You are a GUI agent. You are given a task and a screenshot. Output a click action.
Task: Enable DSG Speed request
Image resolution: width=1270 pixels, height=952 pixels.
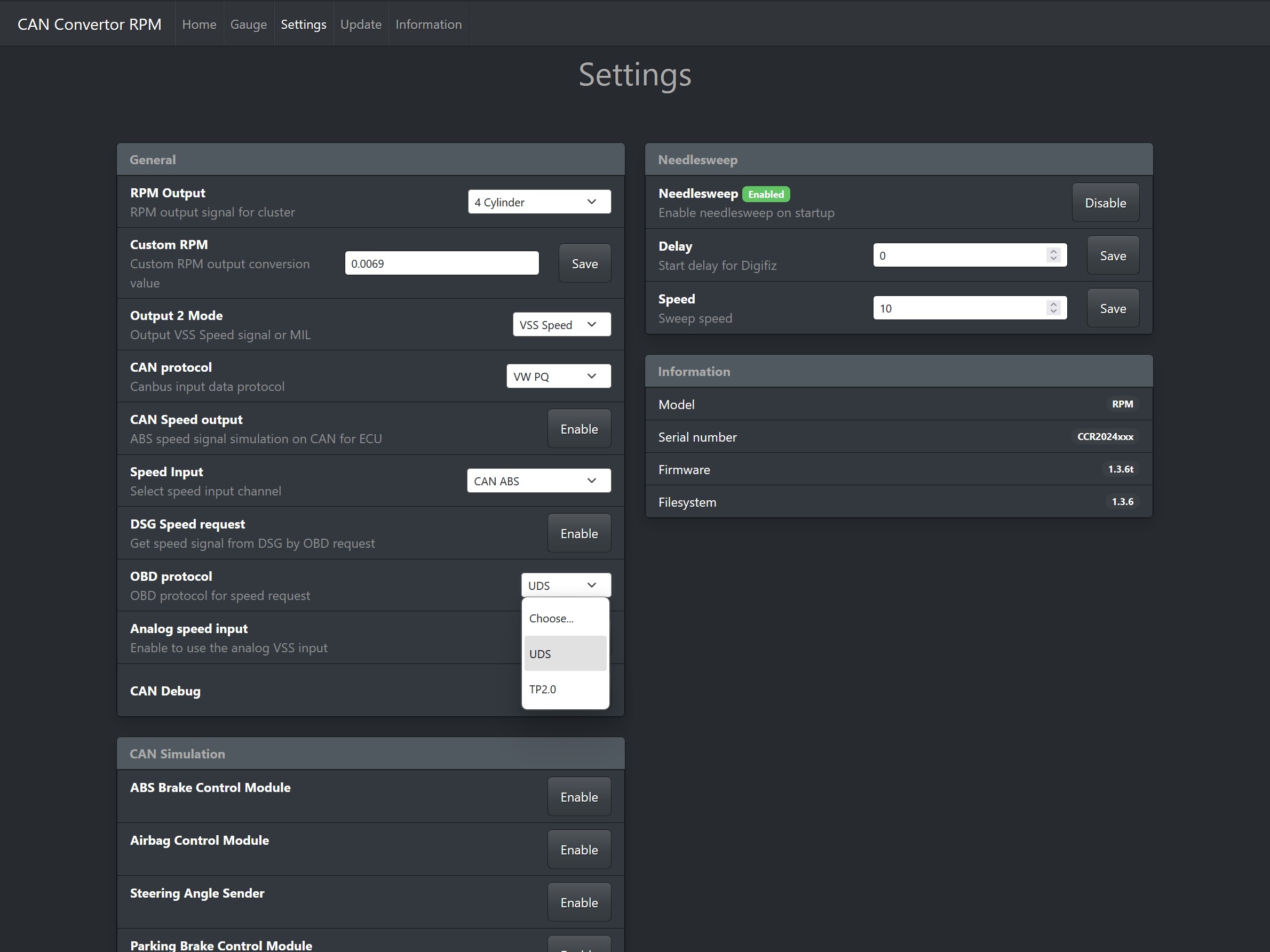tap(579, 532)
